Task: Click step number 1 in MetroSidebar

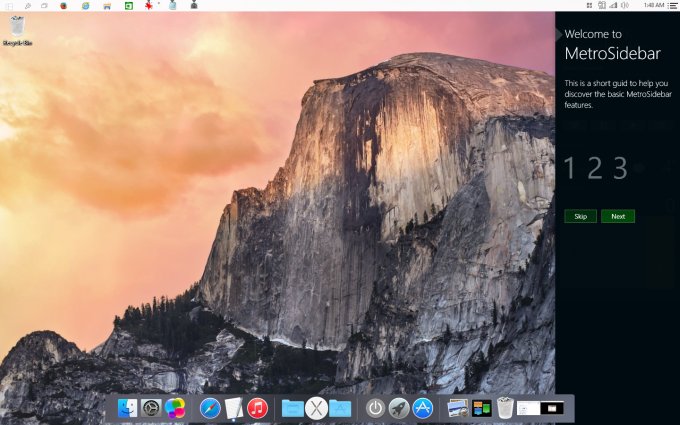Action: (569, 168)
